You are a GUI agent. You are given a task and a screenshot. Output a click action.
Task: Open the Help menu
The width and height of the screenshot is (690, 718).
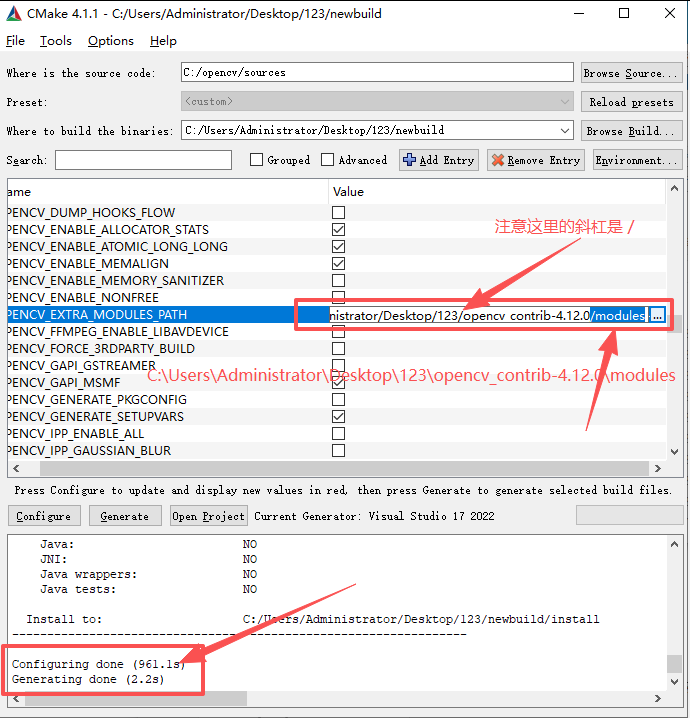tap(163, 41)
